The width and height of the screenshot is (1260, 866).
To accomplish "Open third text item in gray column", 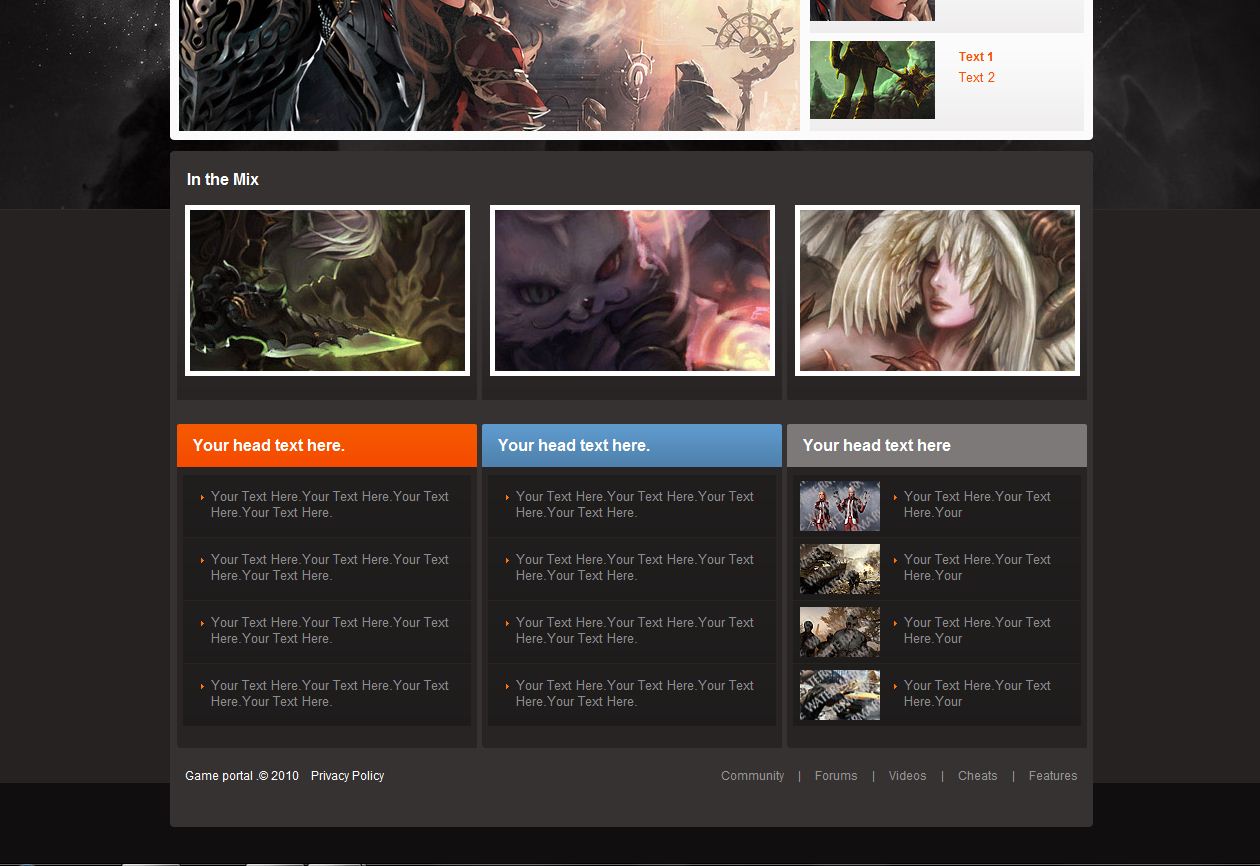I will coord(977,630).
